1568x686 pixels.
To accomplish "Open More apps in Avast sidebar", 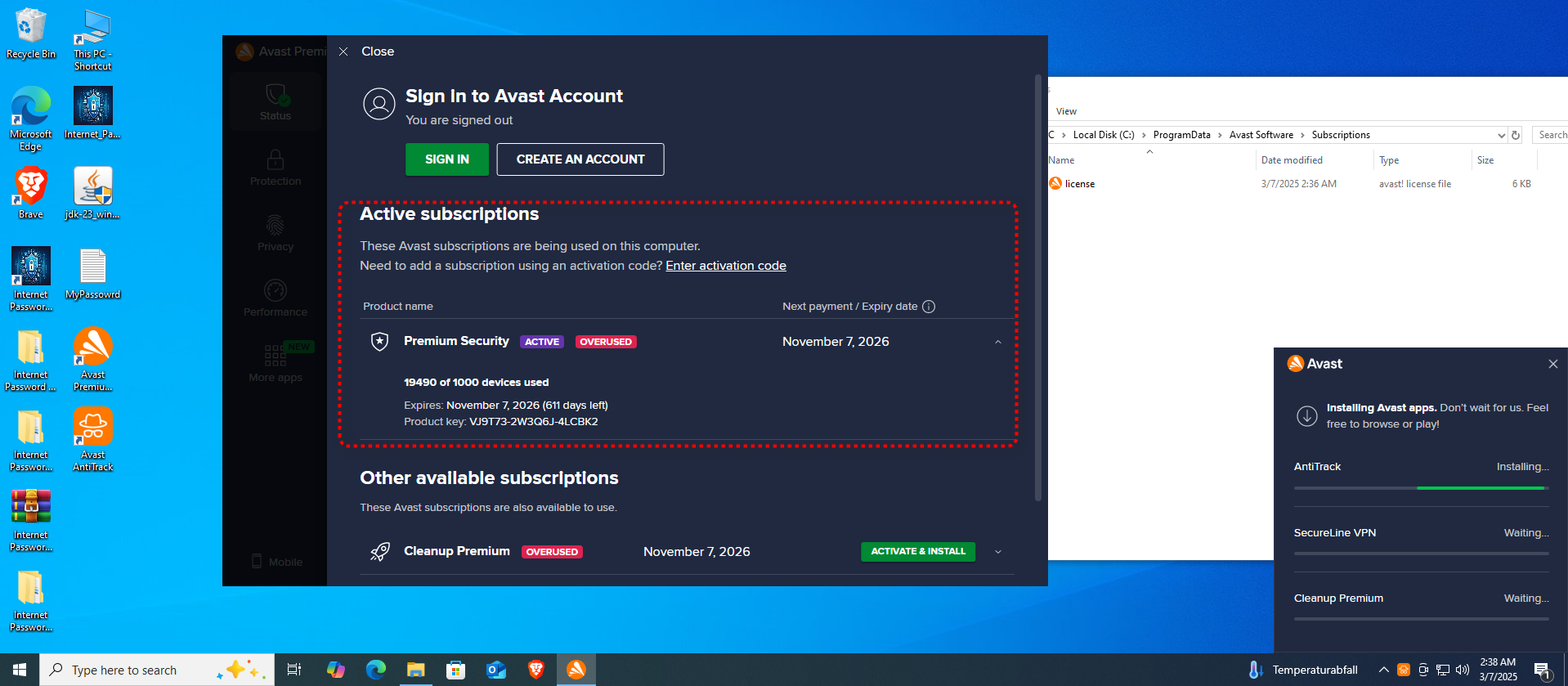I will point(276,364).
